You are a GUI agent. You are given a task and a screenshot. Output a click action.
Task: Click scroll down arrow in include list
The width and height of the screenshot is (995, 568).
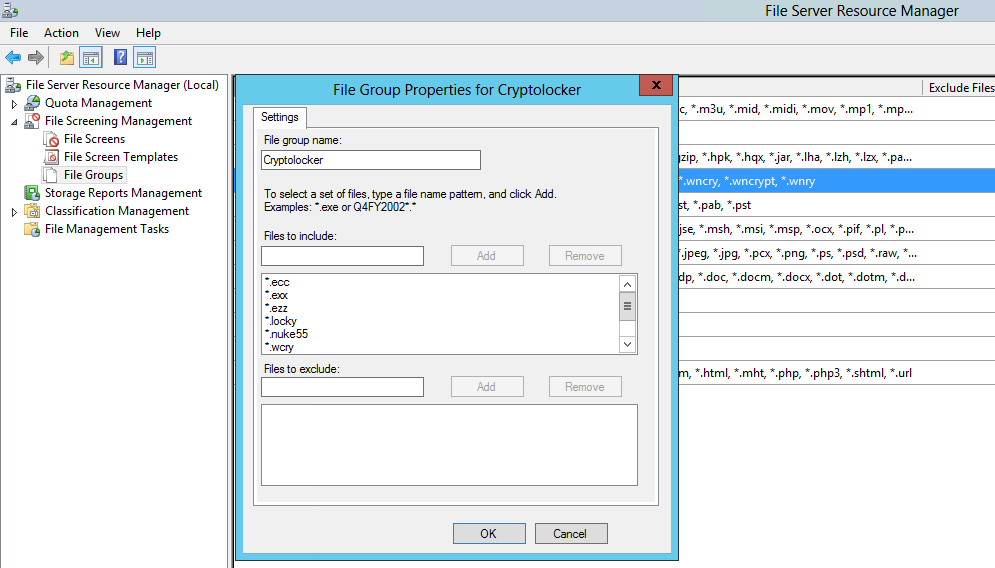[627, 345]
